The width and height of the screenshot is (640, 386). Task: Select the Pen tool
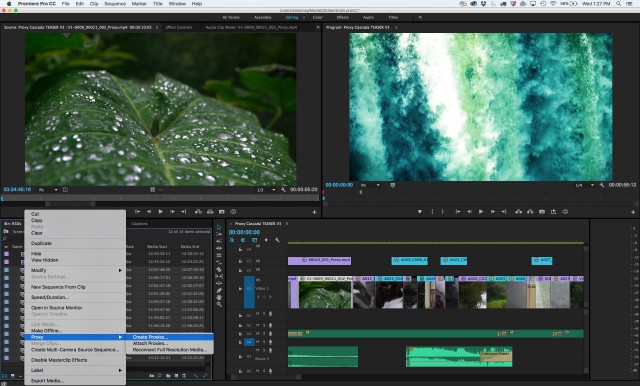click(219, 290)
